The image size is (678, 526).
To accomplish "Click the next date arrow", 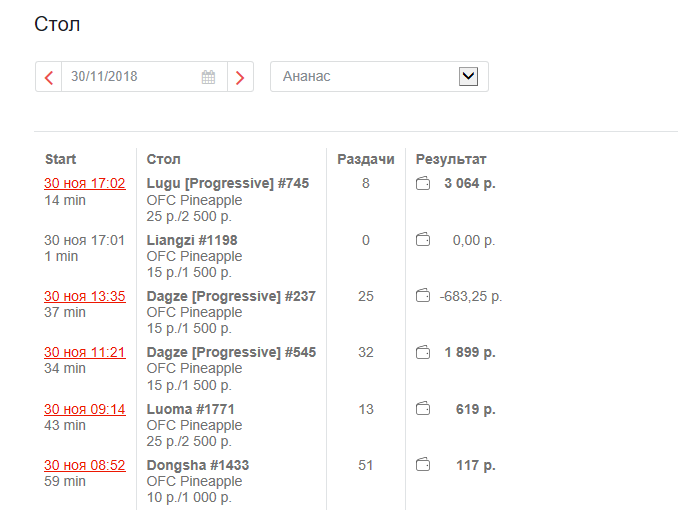I will [240, 77].
